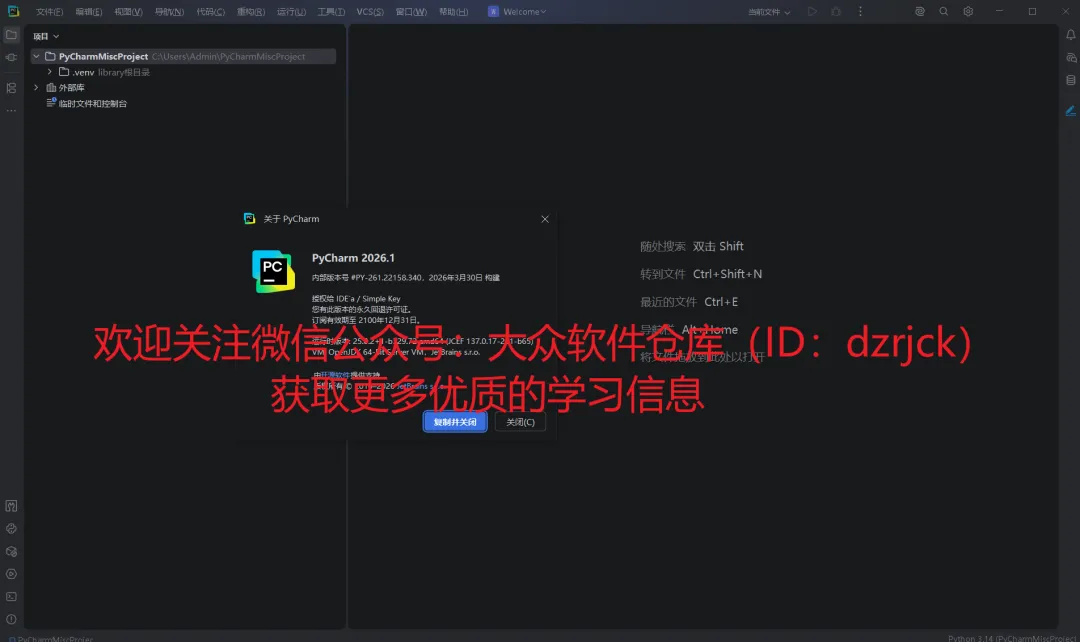Open the 代码(C) menu

click(x=210, y=12)
